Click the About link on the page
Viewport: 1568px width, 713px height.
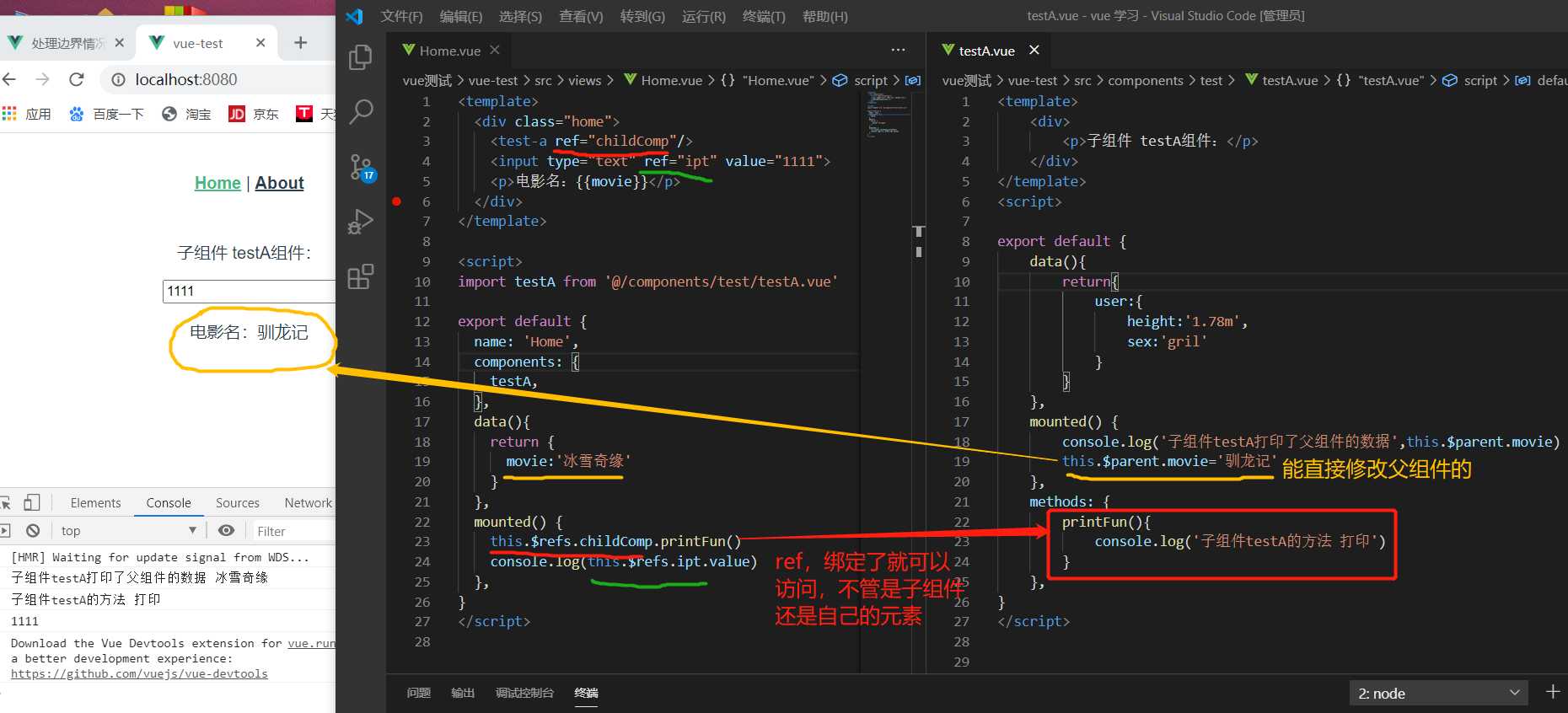[x=279, y=183]
